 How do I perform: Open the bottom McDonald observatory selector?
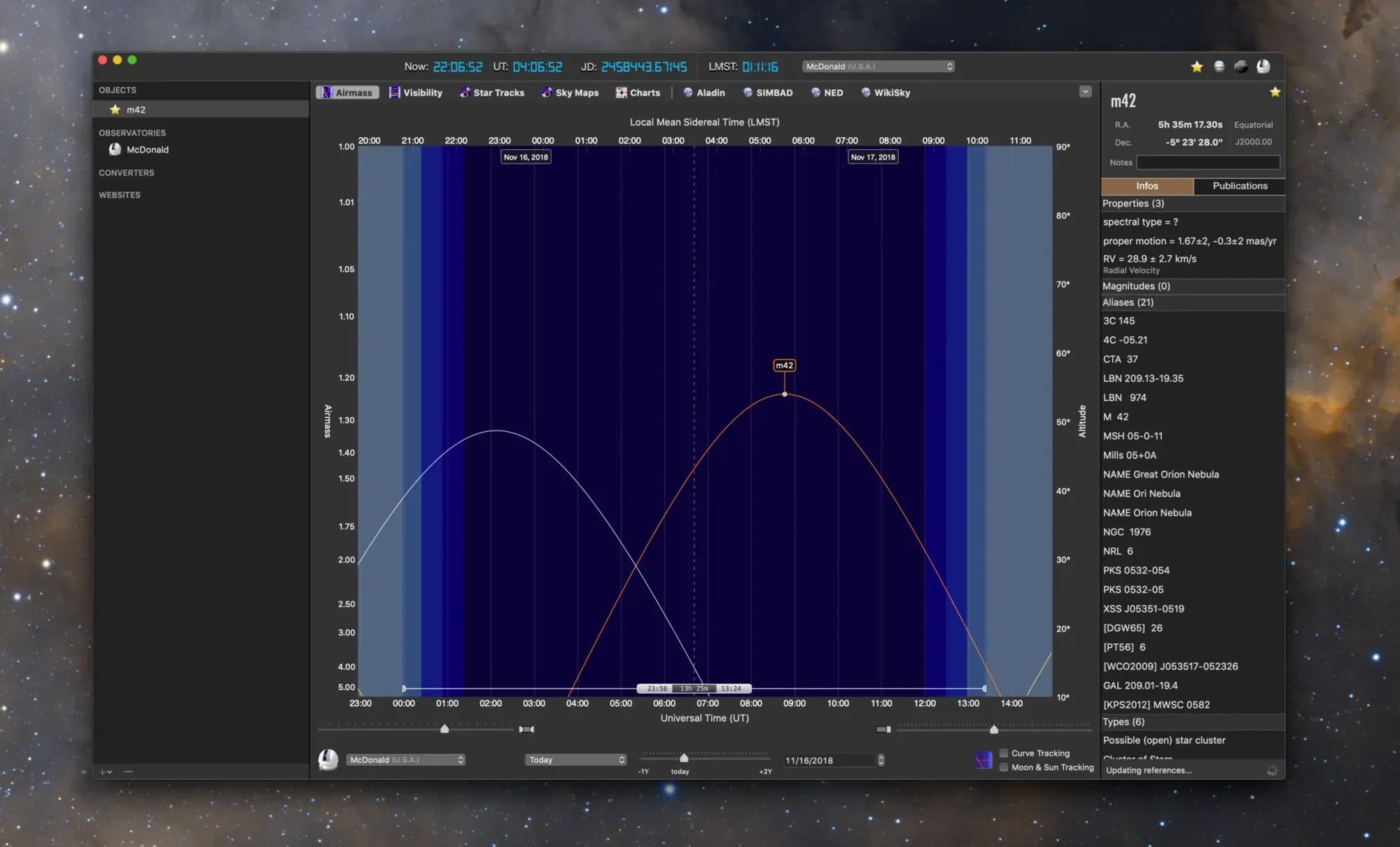point(405,759)
